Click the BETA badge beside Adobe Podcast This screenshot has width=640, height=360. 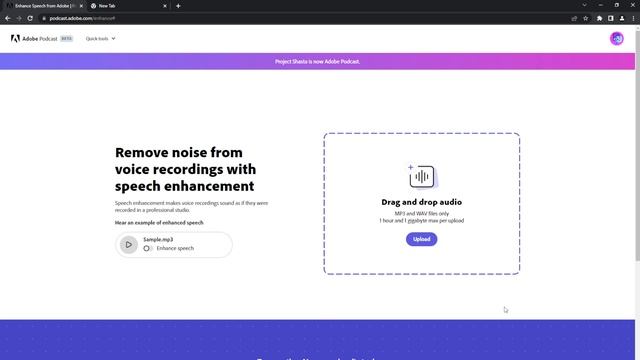tap(67, 39)
